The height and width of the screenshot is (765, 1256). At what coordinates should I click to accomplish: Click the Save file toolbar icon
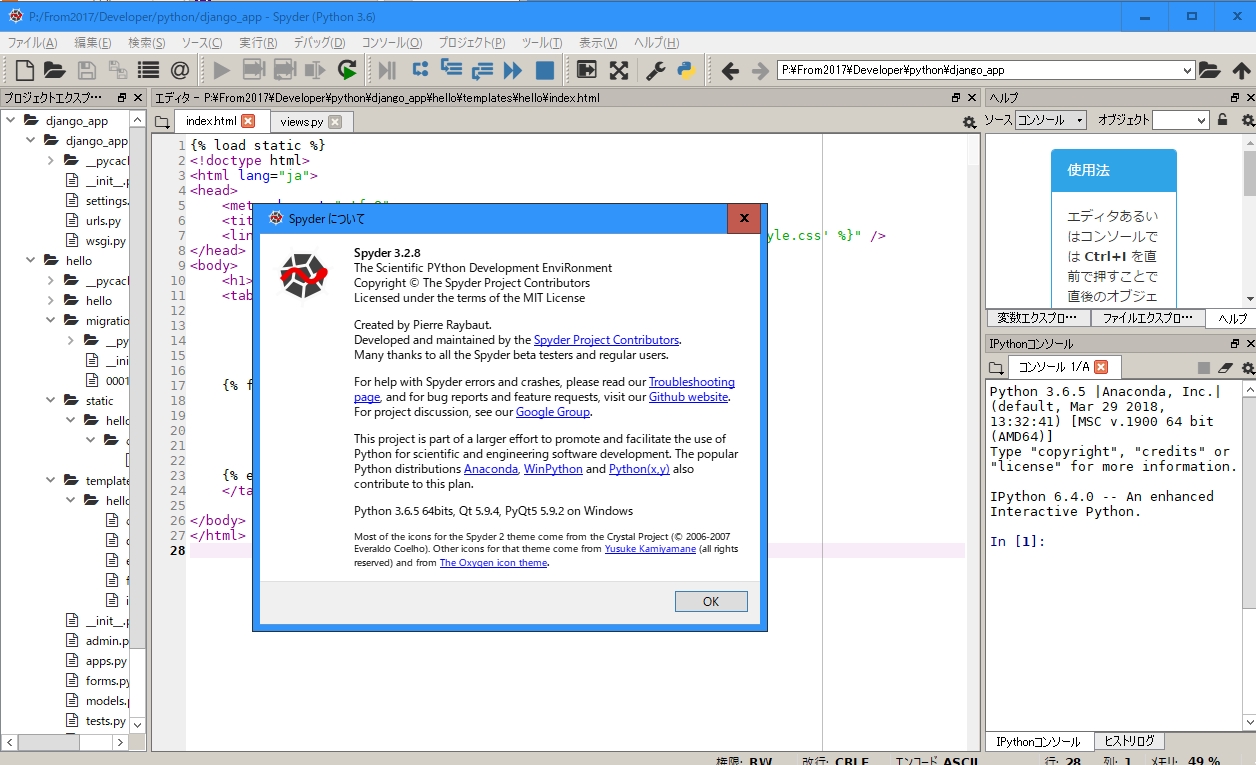[x=87, y=70]
